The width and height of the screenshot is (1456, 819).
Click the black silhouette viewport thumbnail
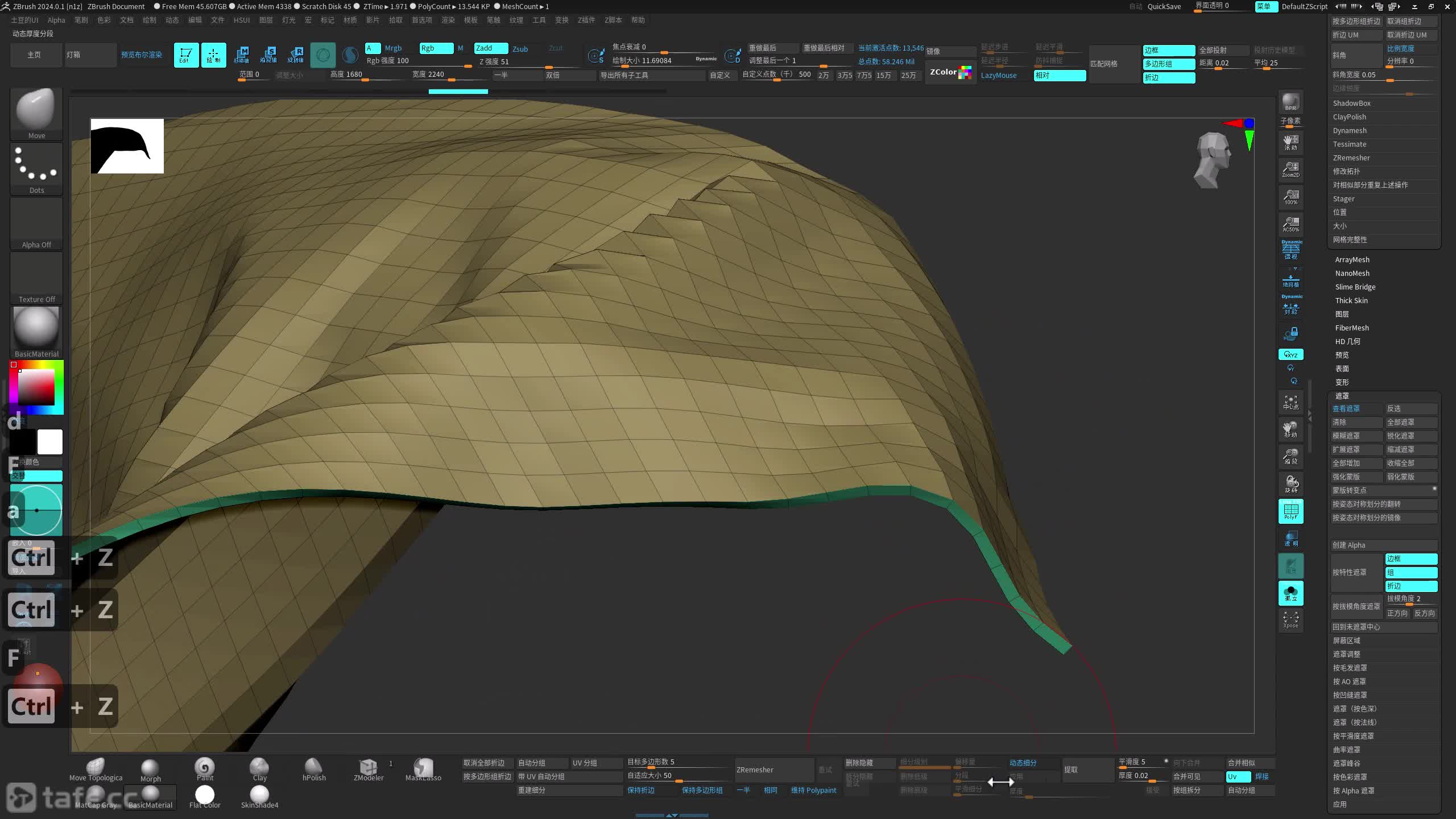(127, 146)
